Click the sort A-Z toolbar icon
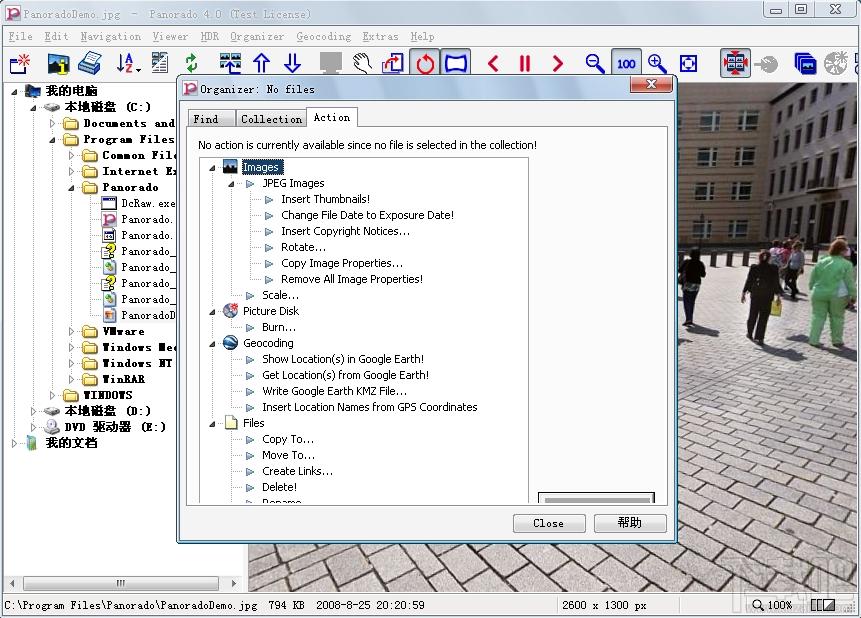This screenshot has width=861, height=618. tap(128, 63)
